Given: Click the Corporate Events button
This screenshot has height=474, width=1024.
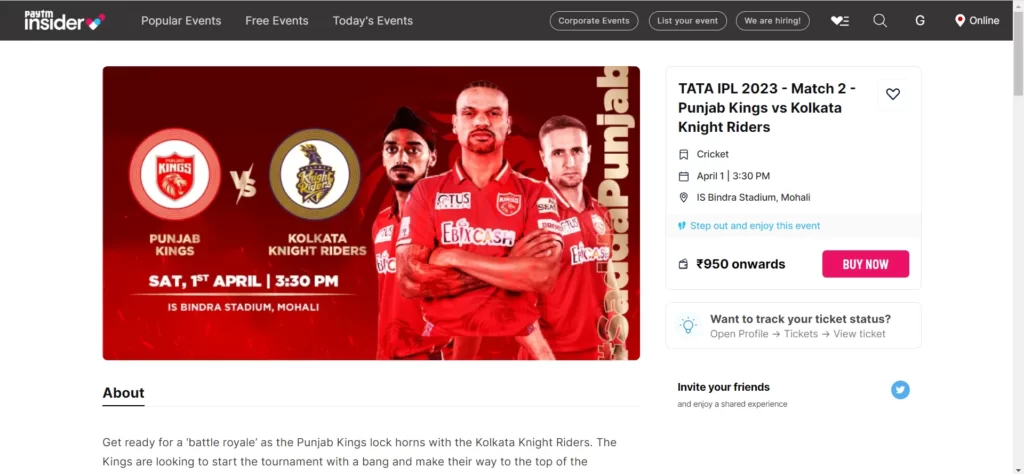Looking at the screenshot, I should coord(594,21).
